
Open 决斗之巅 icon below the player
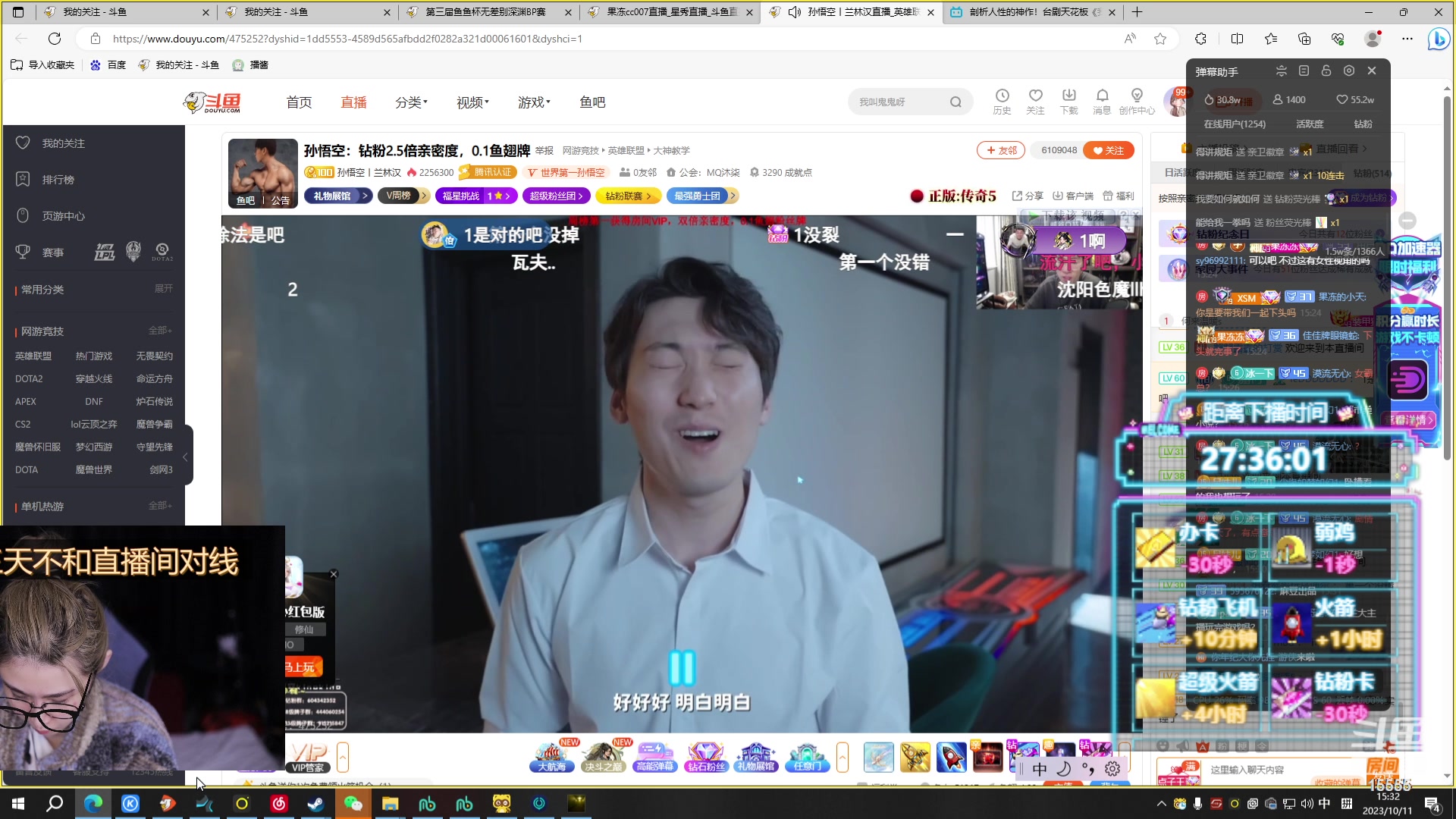tap(603, 755)
